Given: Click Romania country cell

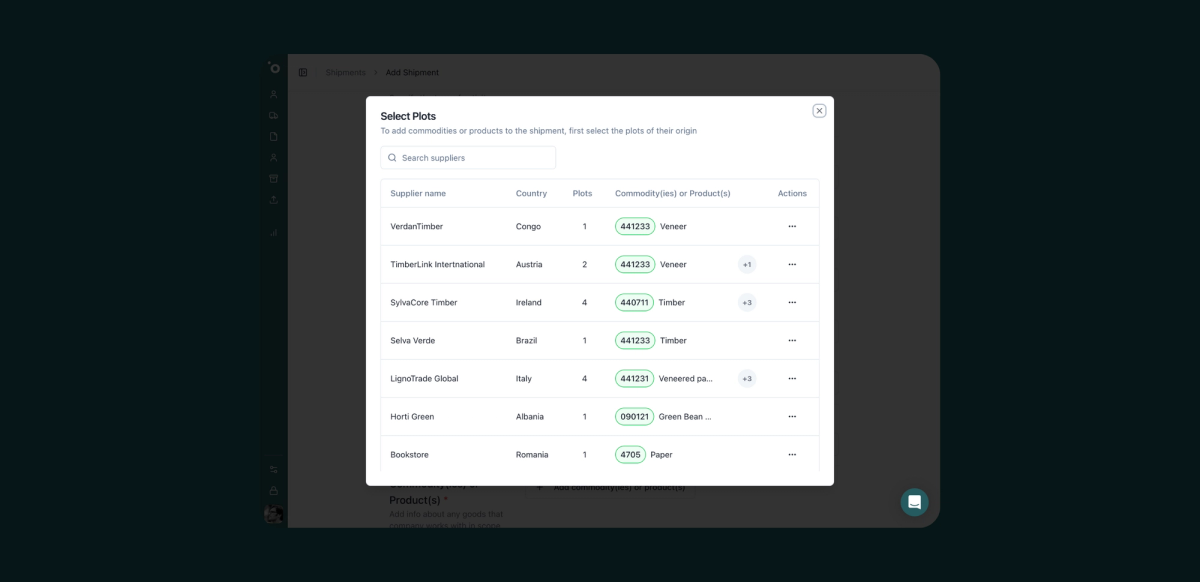Looking at the screenshot, I should [532, 454].
